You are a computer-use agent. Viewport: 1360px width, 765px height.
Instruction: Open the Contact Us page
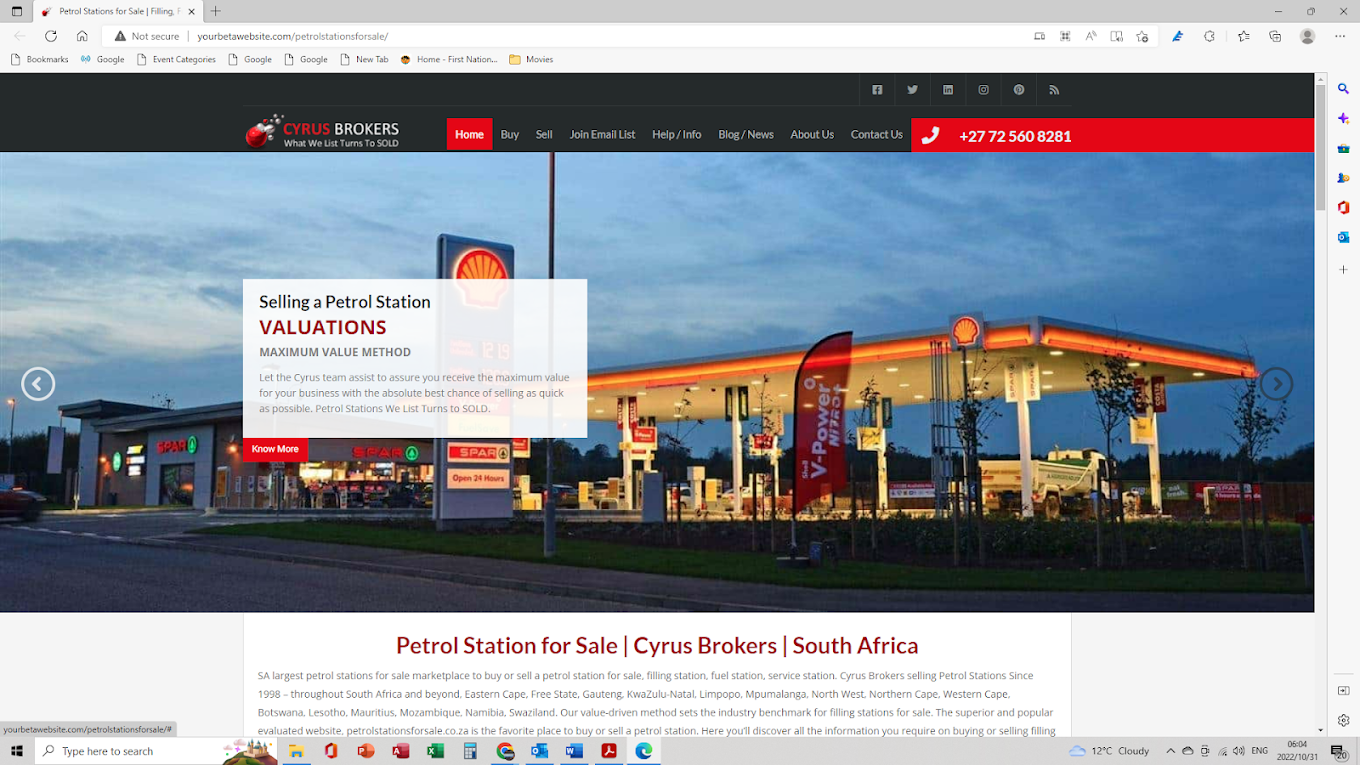pyautogui.click(x=877, y=134)
